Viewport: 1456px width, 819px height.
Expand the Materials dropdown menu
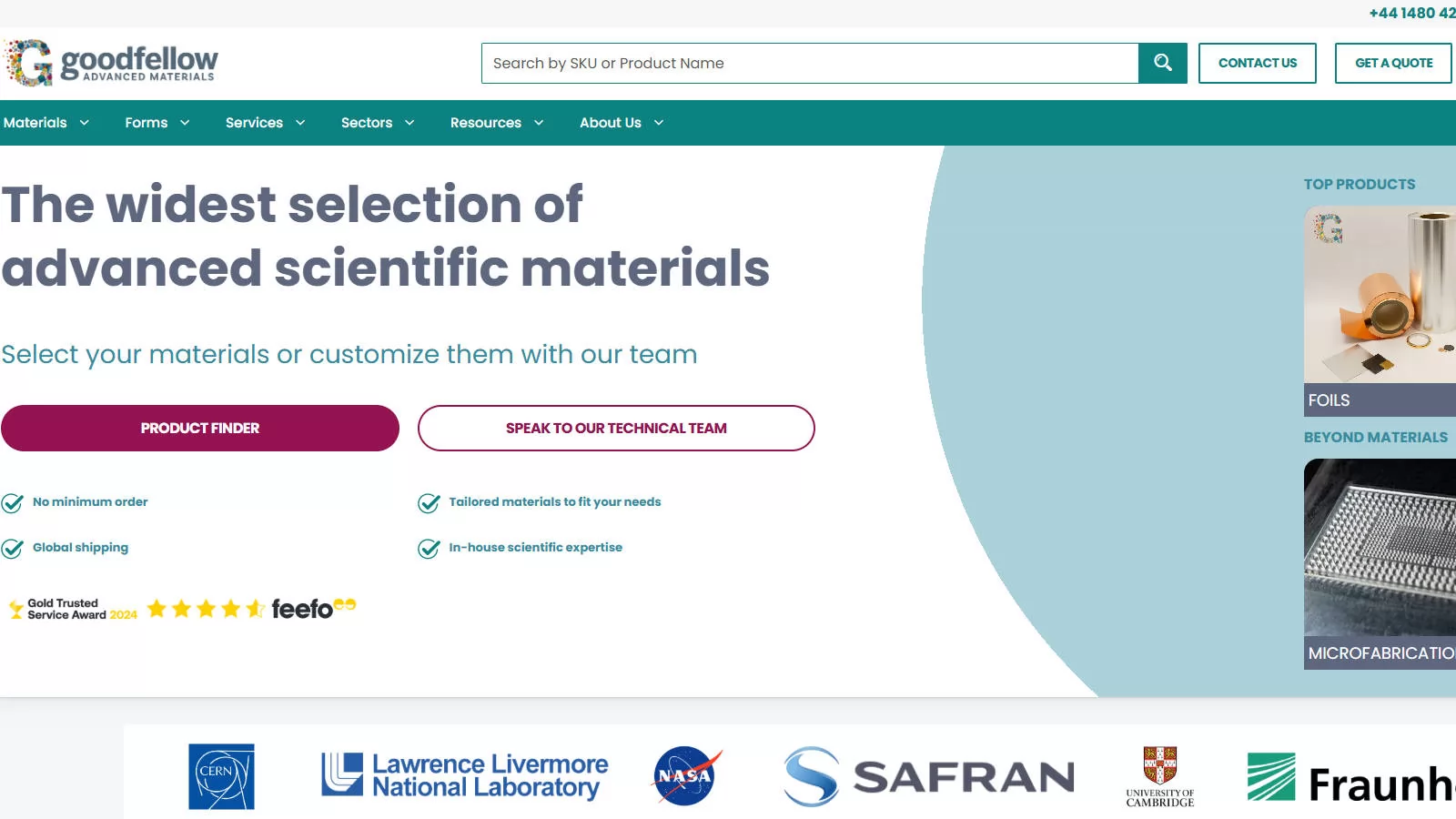click(45, 123)
